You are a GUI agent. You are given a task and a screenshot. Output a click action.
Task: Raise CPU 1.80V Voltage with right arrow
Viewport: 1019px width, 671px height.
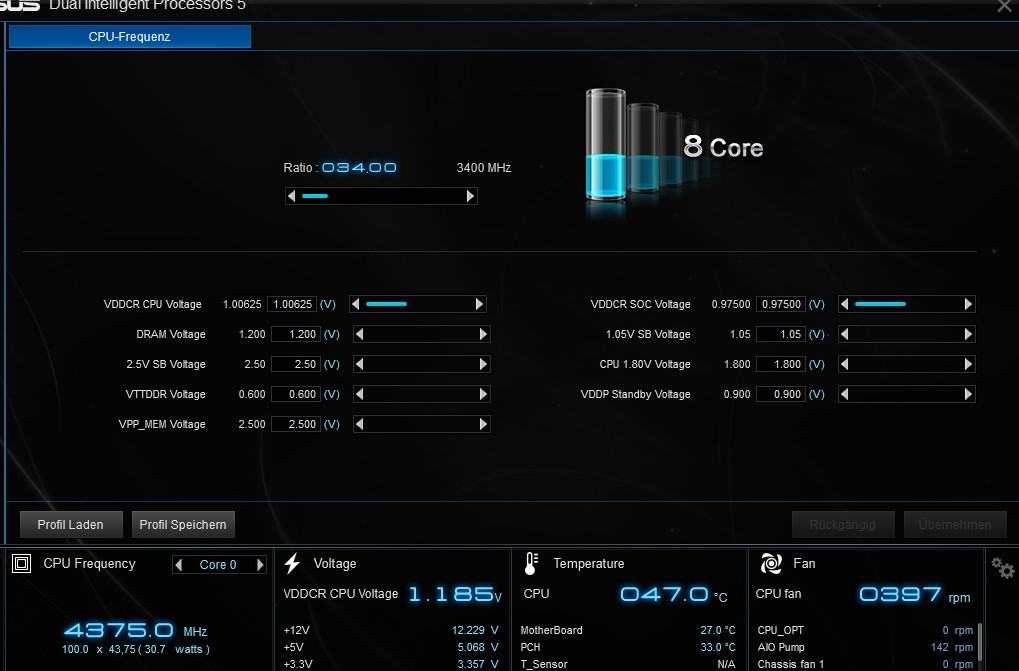(x=968, y=364)
